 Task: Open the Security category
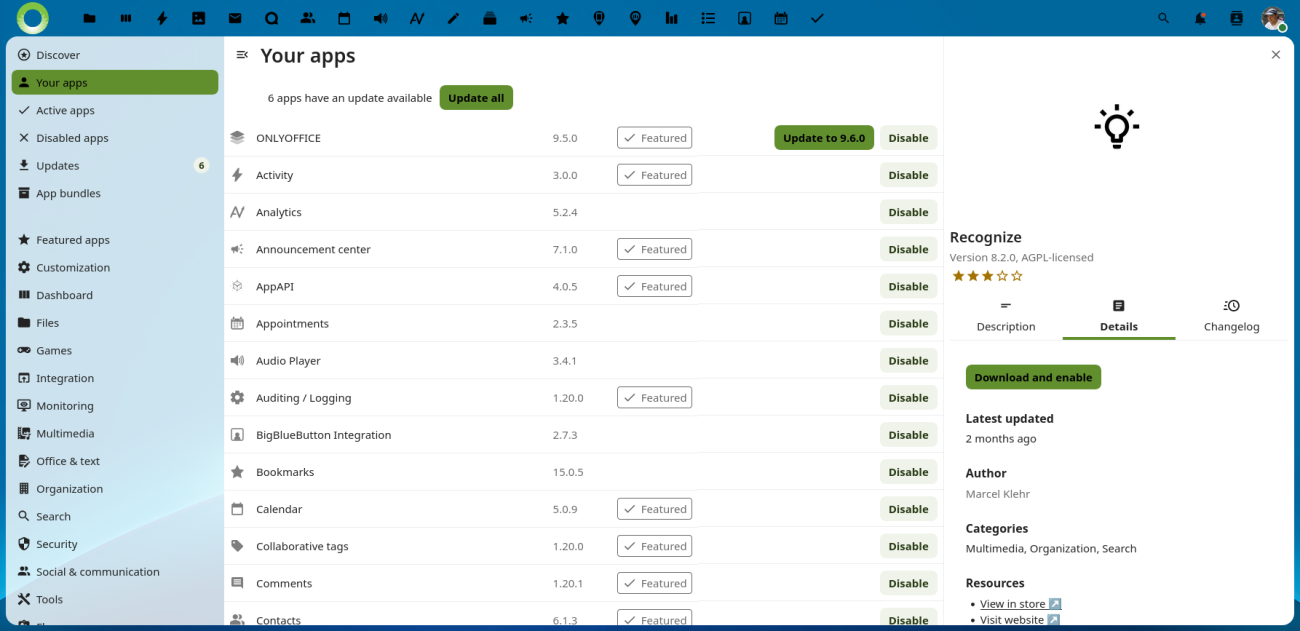(115, 544)
